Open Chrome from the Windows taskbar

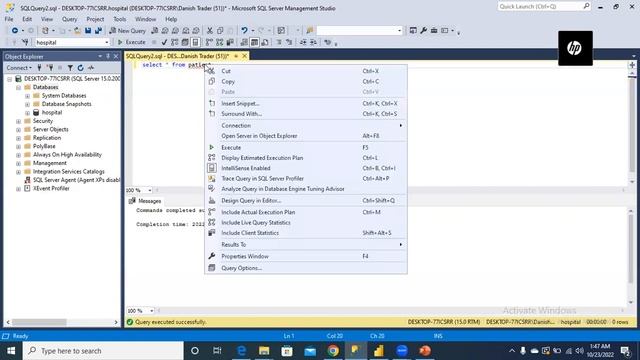coord(333,351)
